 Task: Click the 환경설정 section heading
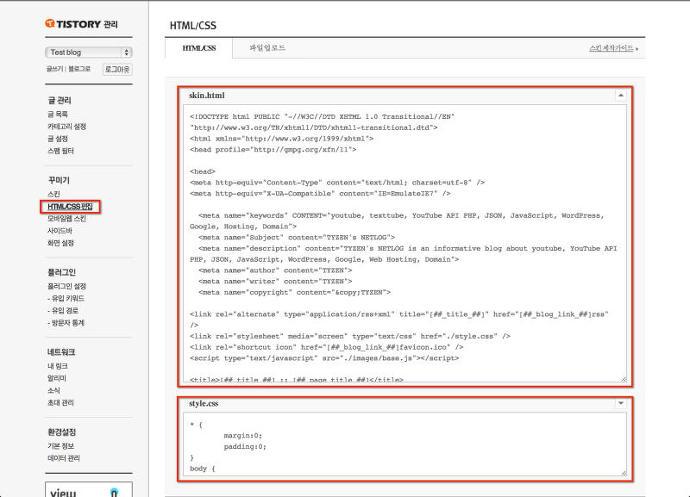point(62,432)
